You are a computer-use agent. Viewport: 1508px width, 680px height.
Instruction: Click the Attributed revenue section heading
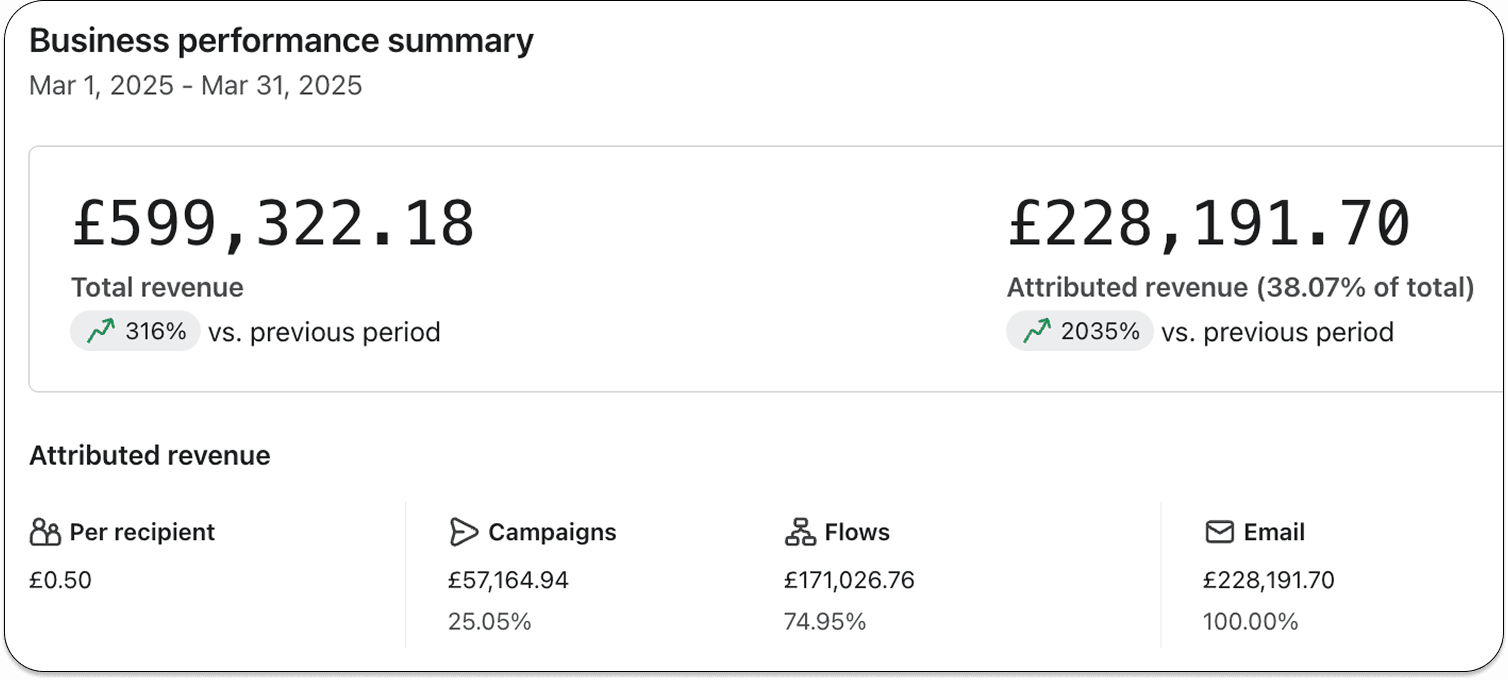pos(150,456)
